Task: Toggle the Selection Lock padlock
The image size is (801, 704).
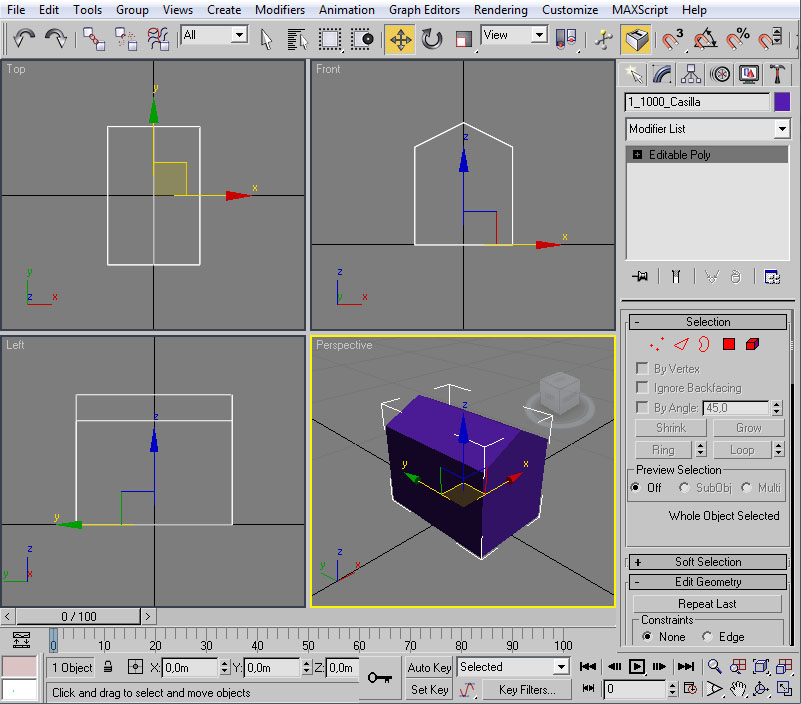Action: click(108, 667)
